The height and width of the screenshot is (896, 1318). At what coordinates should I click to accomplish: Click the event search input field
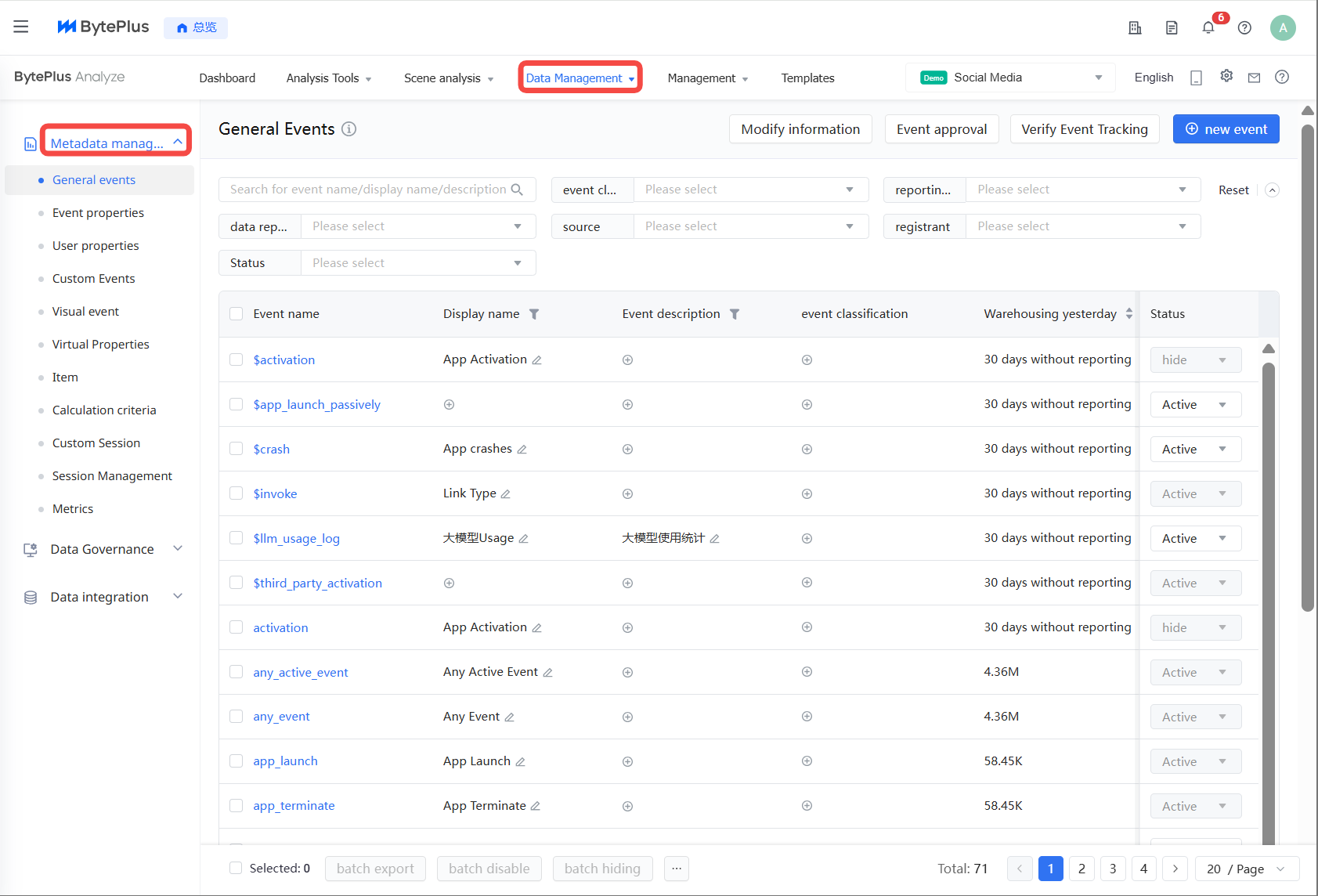[x=368, y=190]
